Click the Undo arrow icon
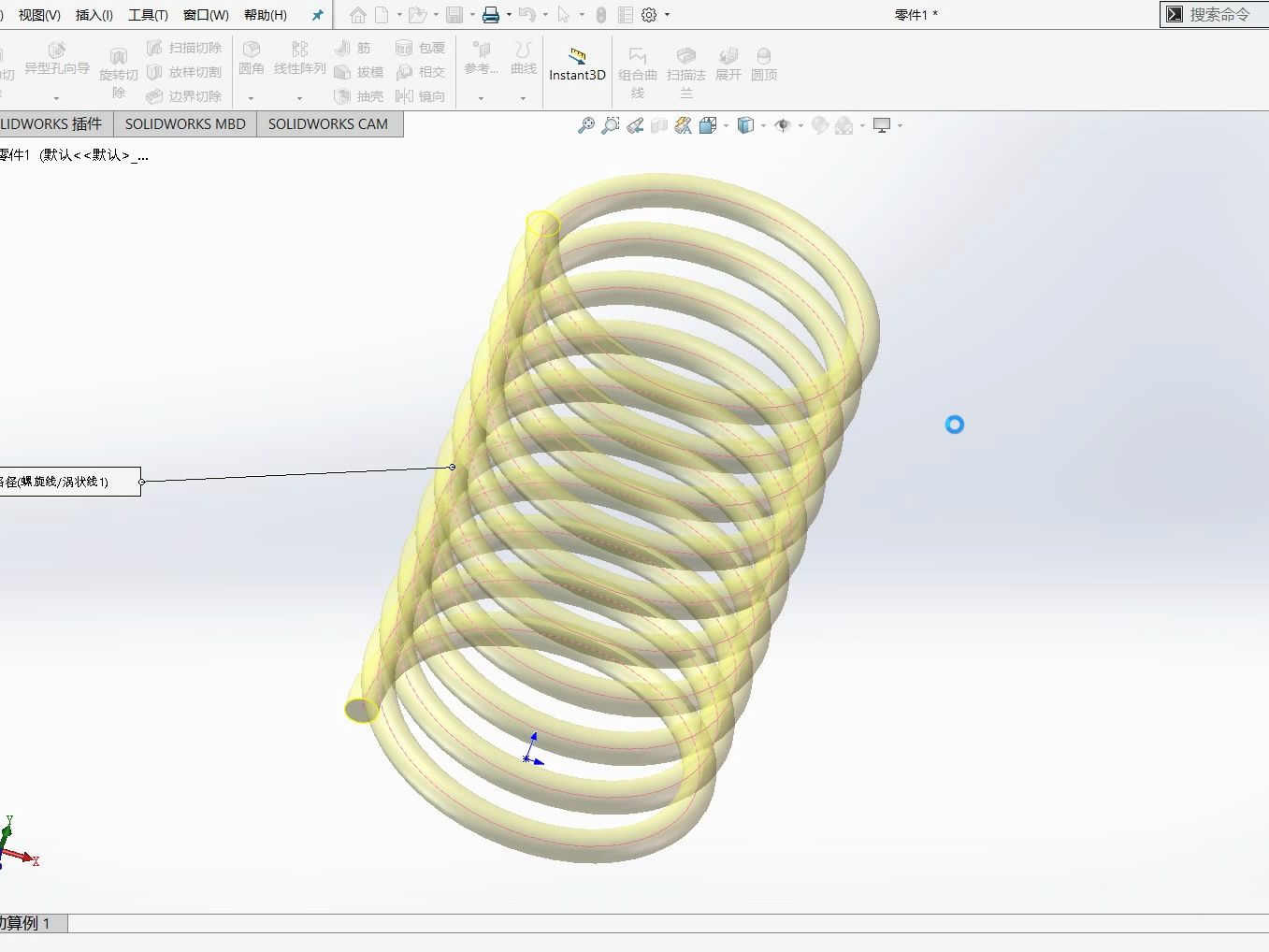The image size is (1269, 952). pyautogui.click(x=527, y=15)
